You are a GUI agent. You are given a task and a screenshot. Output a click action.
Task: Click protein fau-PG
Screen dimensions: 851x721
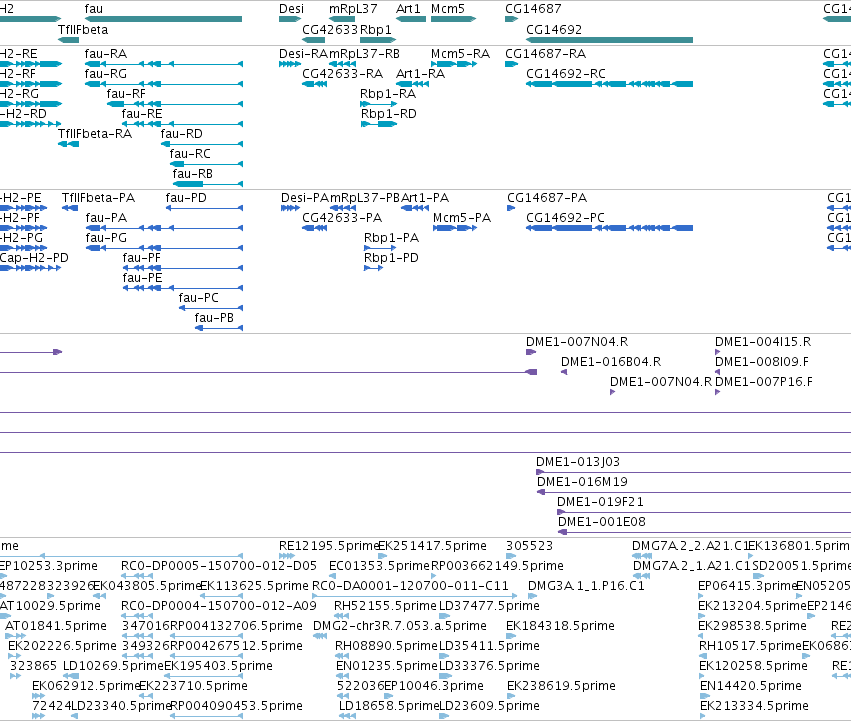[106, 238]
